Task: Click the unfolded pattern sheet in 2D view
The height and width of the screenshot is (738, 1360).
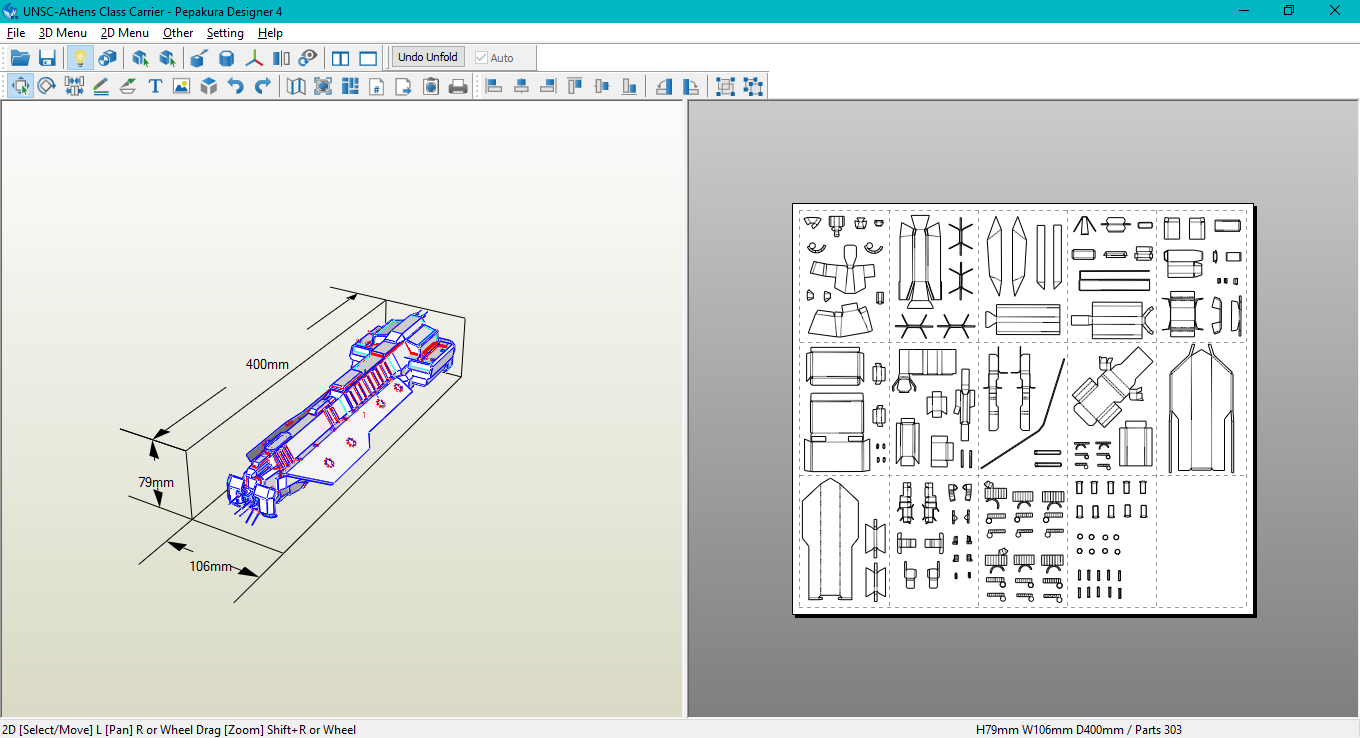Action: click(x=1022, y=408)
